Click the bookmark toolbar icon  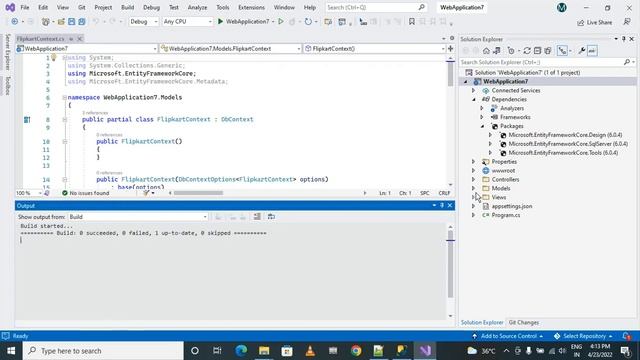click(x=412, y=22)
